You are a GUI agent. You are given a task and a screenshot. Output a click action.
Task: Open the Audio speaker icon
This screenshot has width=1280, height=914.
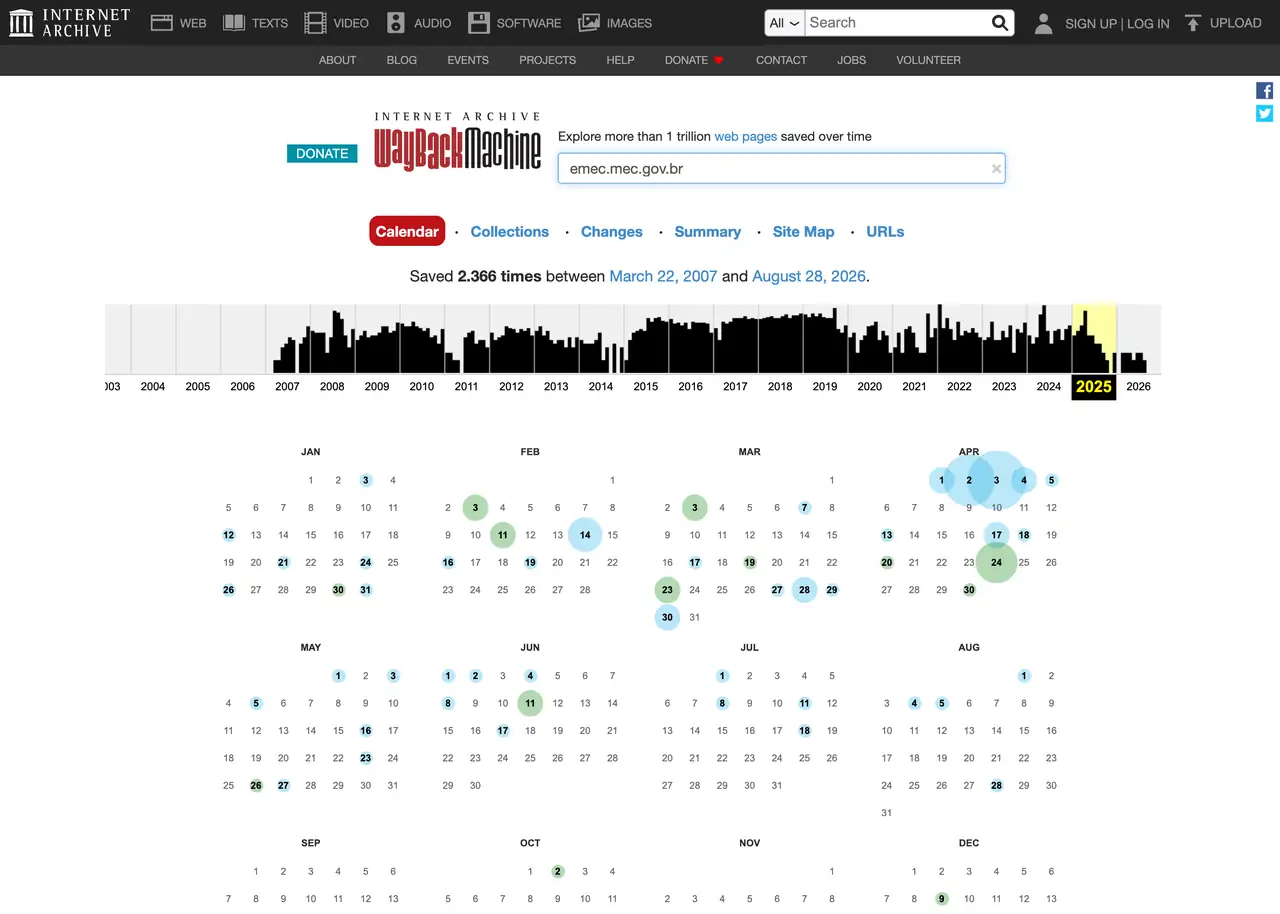click(396, 22)
